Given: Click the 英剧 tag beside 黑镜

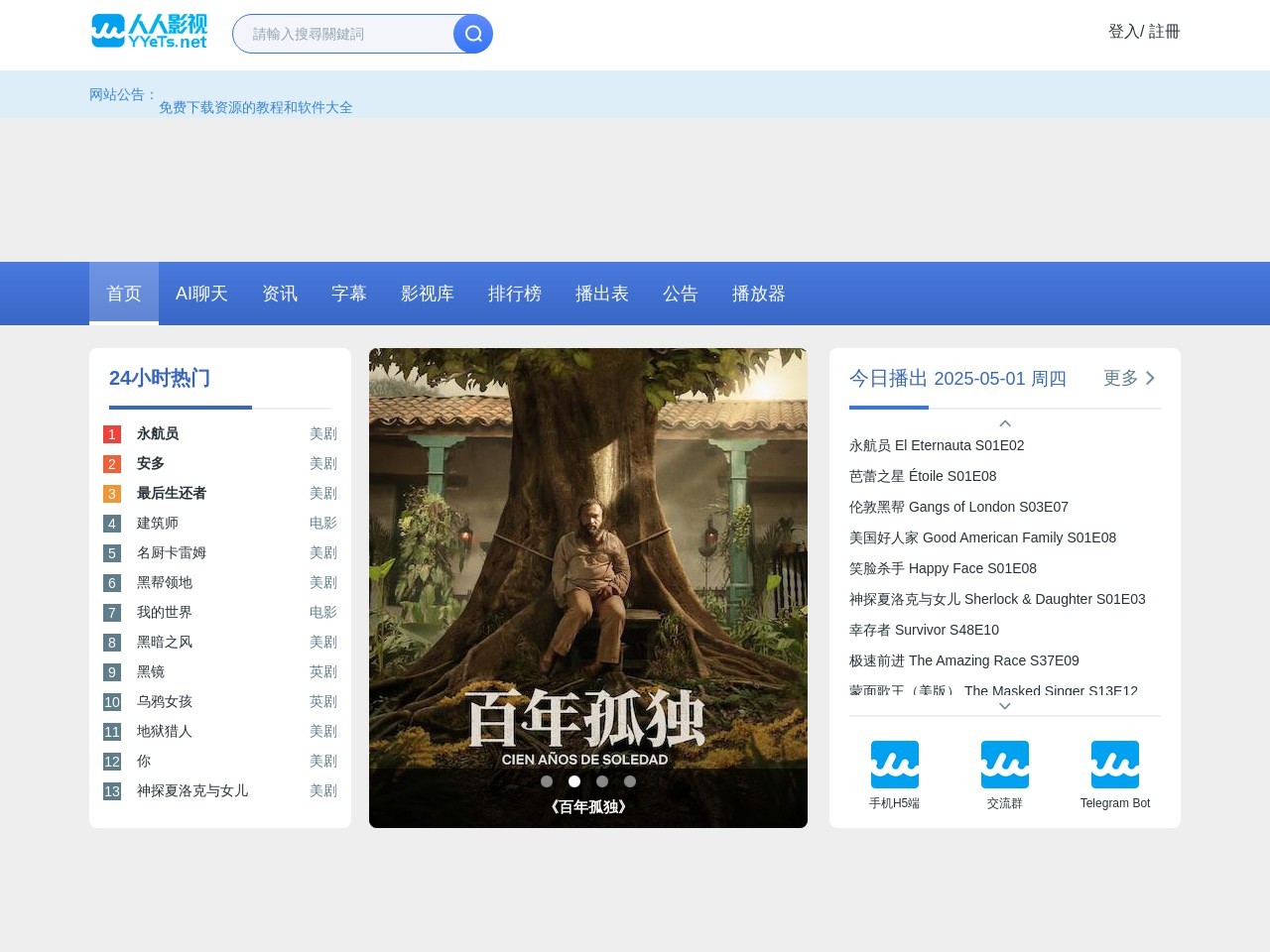Looking at the screenshot, I should [x=323, y=671].
